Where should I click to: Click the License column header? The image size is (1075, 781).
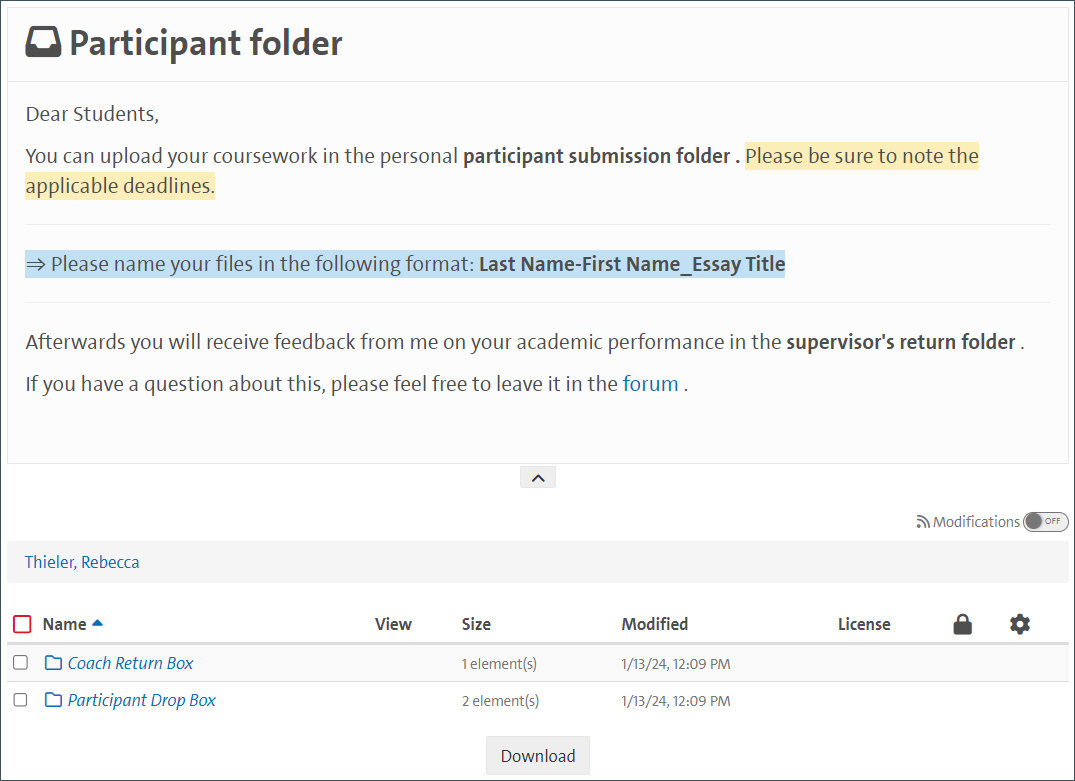click(863, 624)
